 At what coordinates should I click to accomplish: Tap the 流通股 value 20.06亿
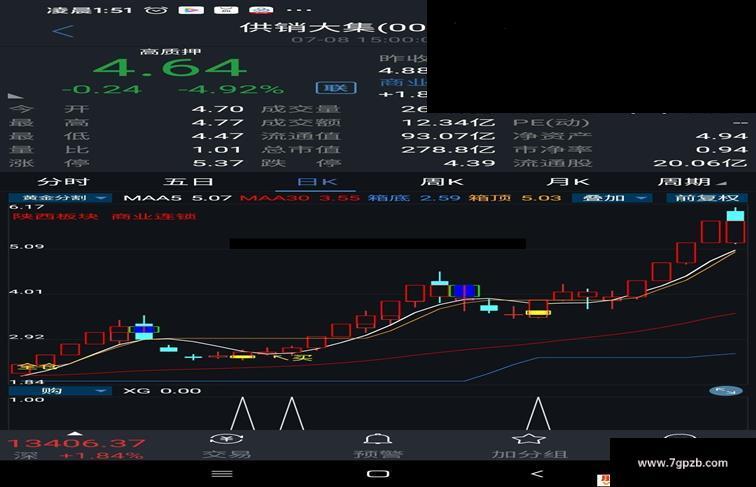700,163
